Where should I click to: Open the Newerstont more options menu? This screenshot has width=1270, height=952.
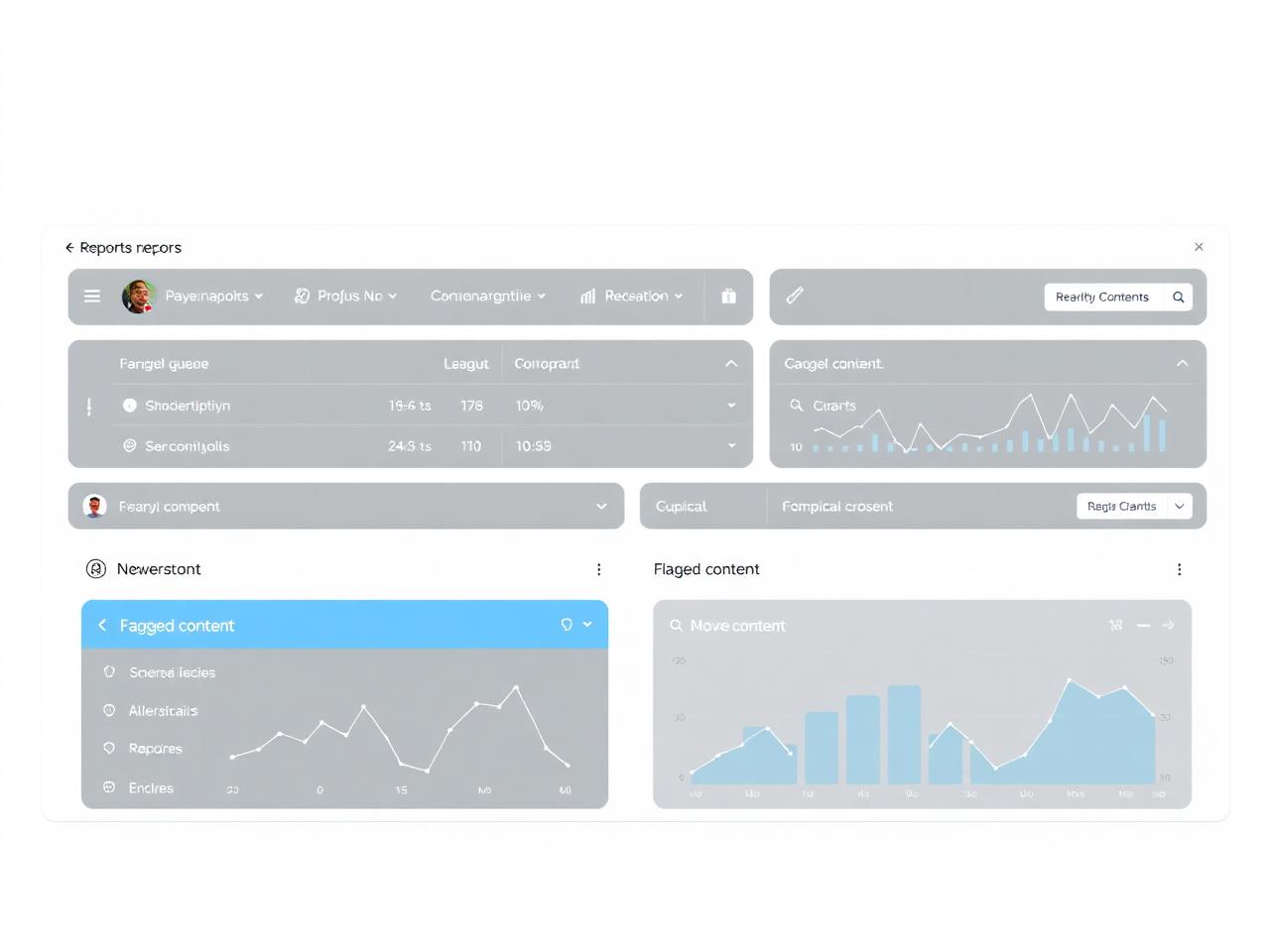click(x=598, y=569)
